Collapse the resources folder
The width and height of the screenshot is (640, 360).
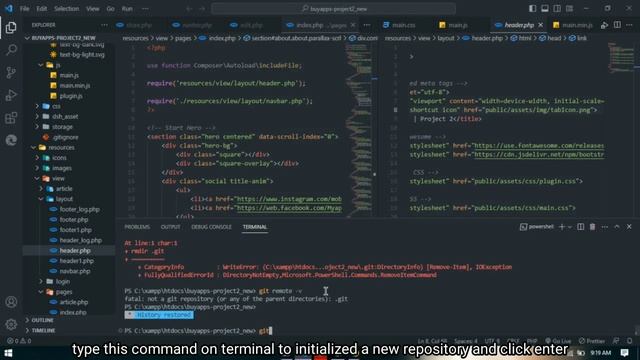pyautogui.click(x=61, y=147)
